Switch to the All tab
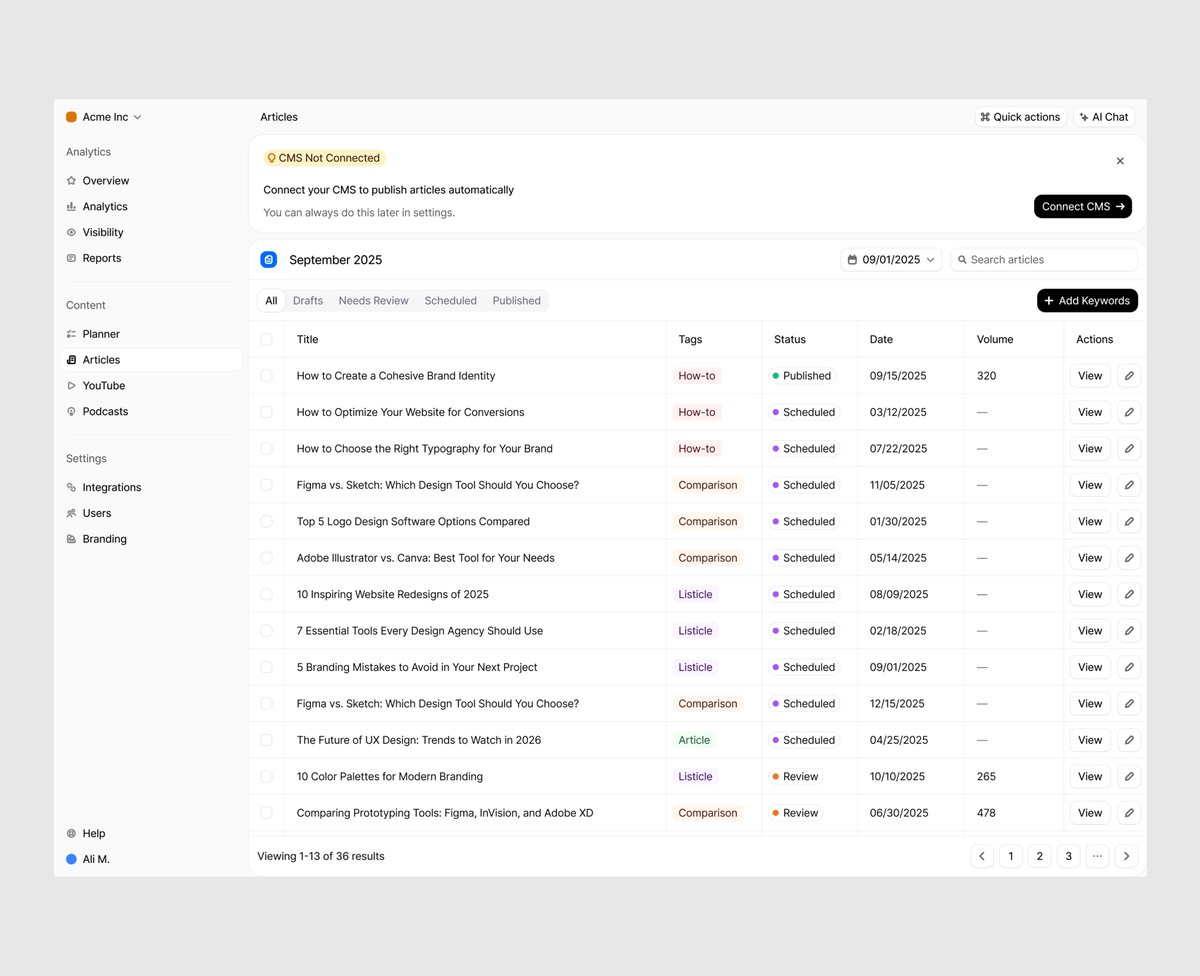1200x976 pixels. tap(271, 301)
